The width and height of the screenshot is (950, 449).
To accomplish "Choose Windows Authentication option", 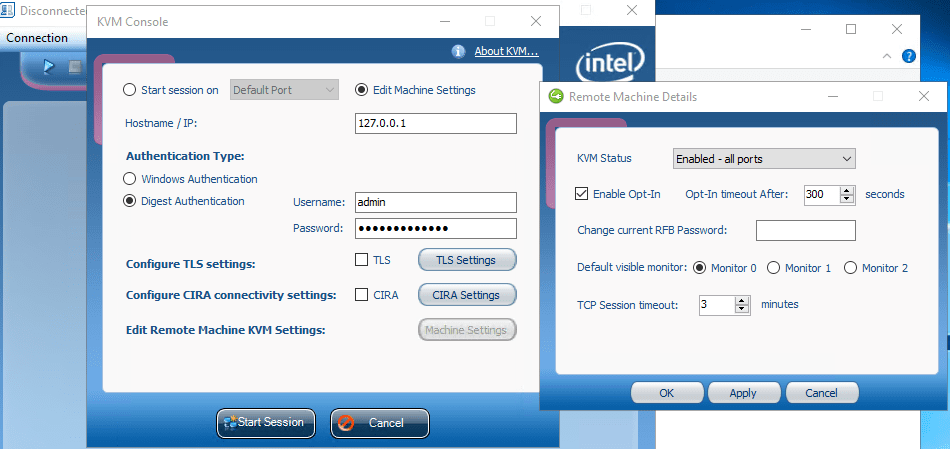I will click(x=129, y=179).
